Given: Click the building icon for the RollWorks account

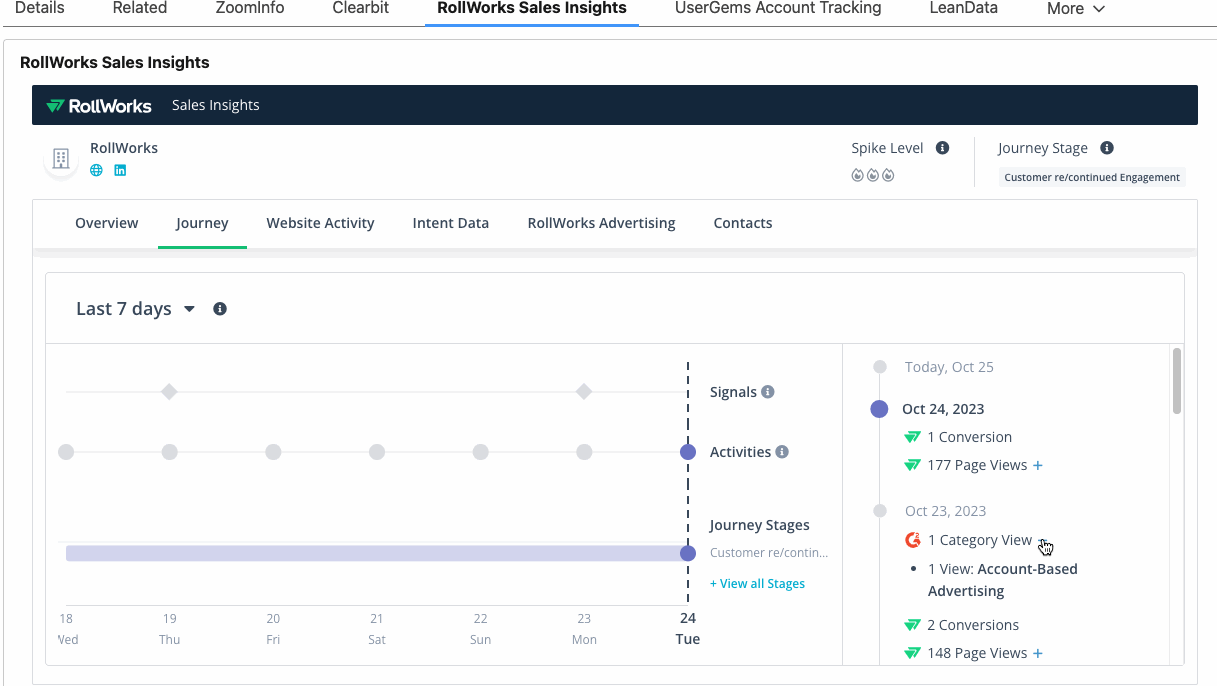Looking at the screenshot, I should (x=61, y=158).
